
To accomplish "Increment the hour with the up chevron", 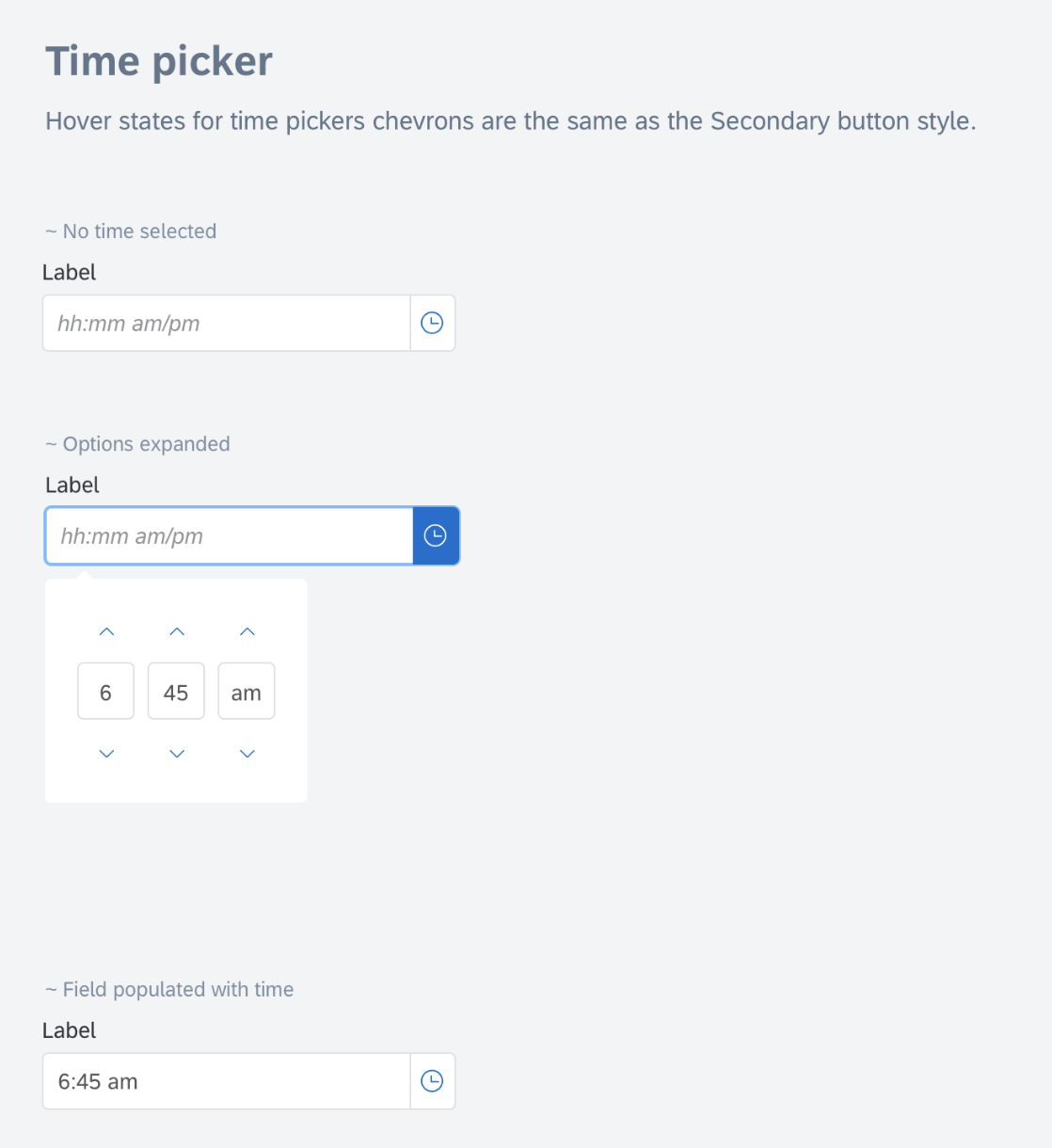I will pos(105,630).
